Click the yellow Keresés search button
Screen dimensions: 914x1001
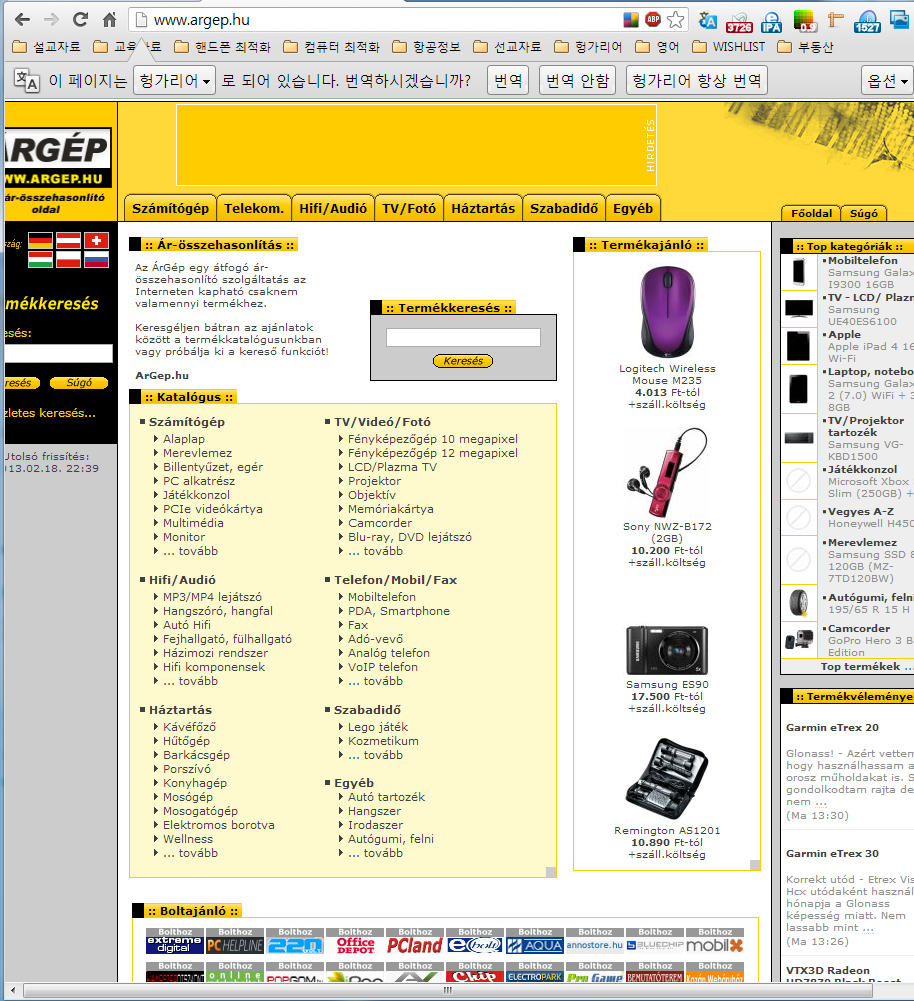[463, 361]
